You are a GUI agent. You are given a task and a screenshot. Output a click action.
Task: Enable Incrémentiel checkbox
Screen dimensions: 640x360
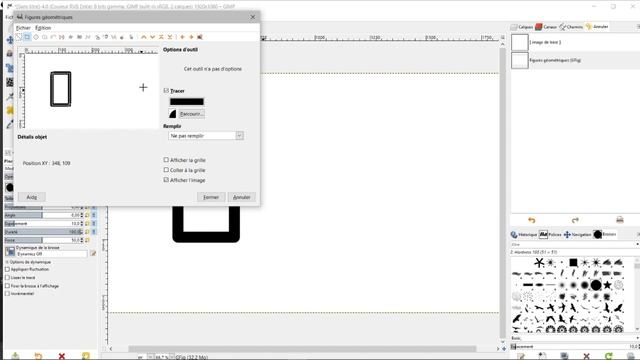(x=7, y=293)
